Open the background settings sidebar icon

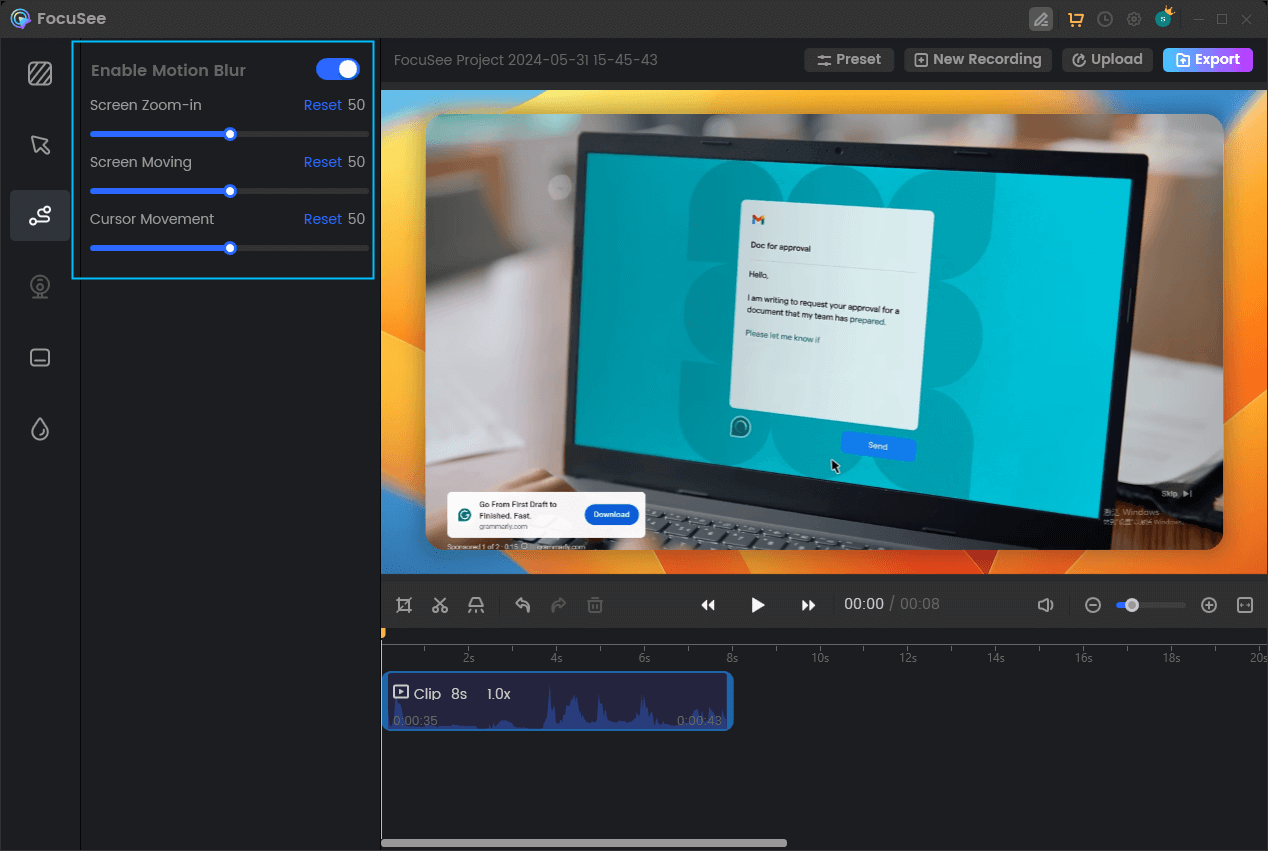40,74
